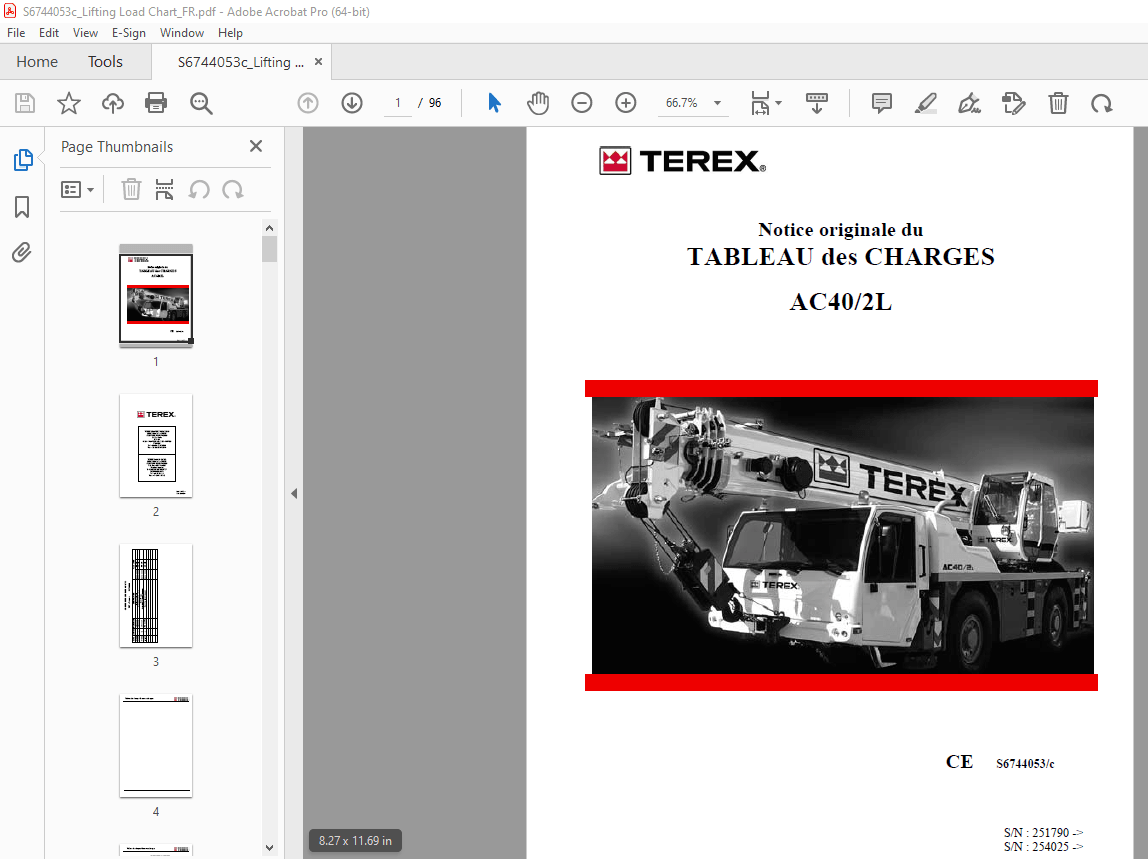The width and height of the screenshot is (1148, 859).
Task: Click the Delete pages trash icon
Action: [1058, 102]
